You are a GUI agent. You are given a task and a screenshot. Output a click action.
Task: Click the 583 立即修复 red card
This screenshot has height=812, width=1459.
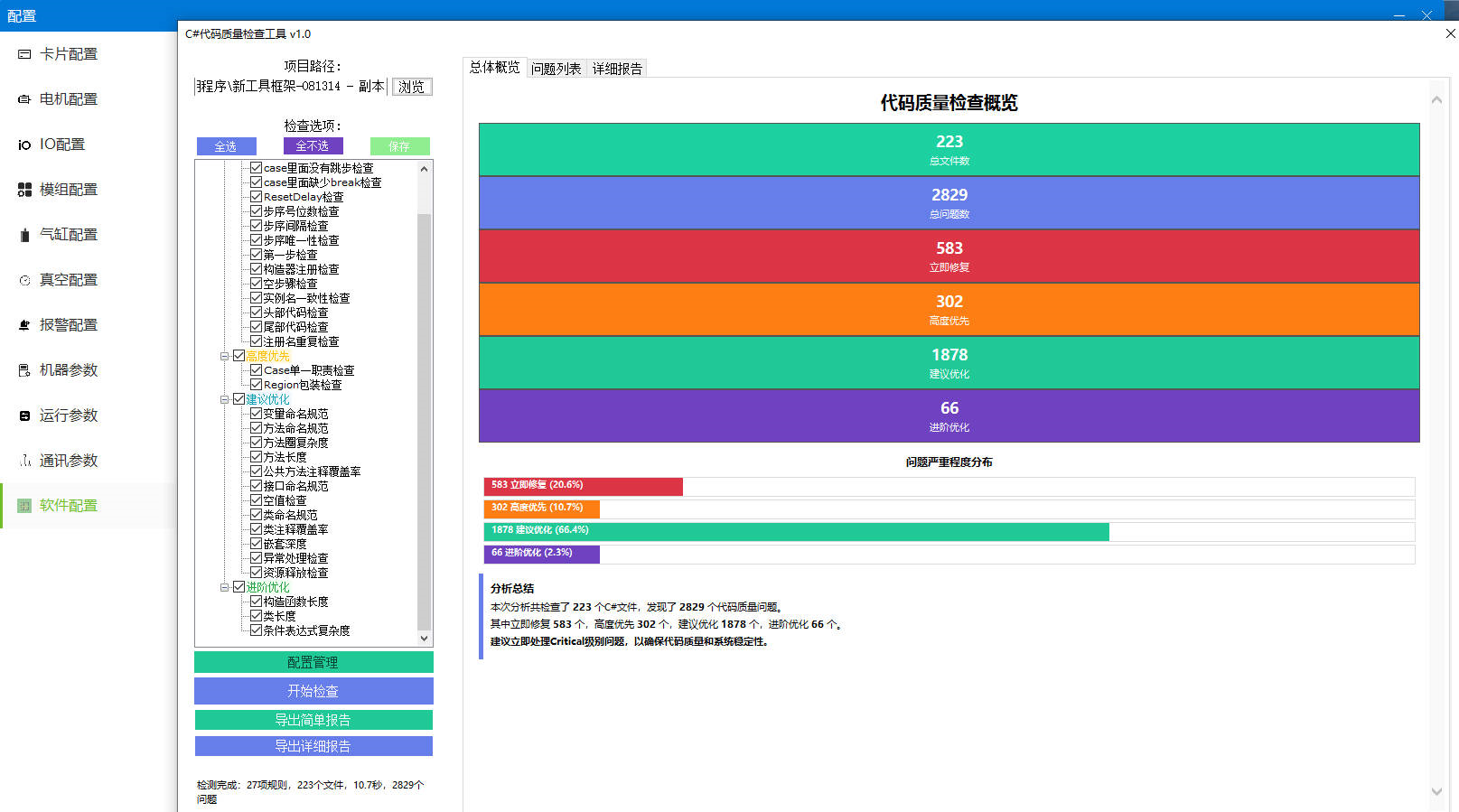[949, 256]
